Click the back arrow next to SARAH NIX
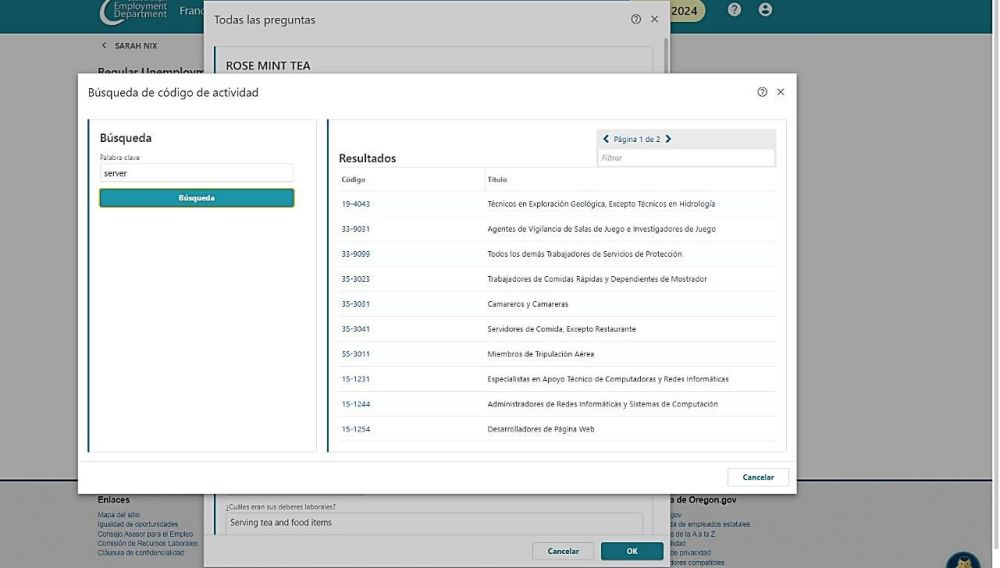Screen dimensions: 1000x568 [x=104, y=46]
